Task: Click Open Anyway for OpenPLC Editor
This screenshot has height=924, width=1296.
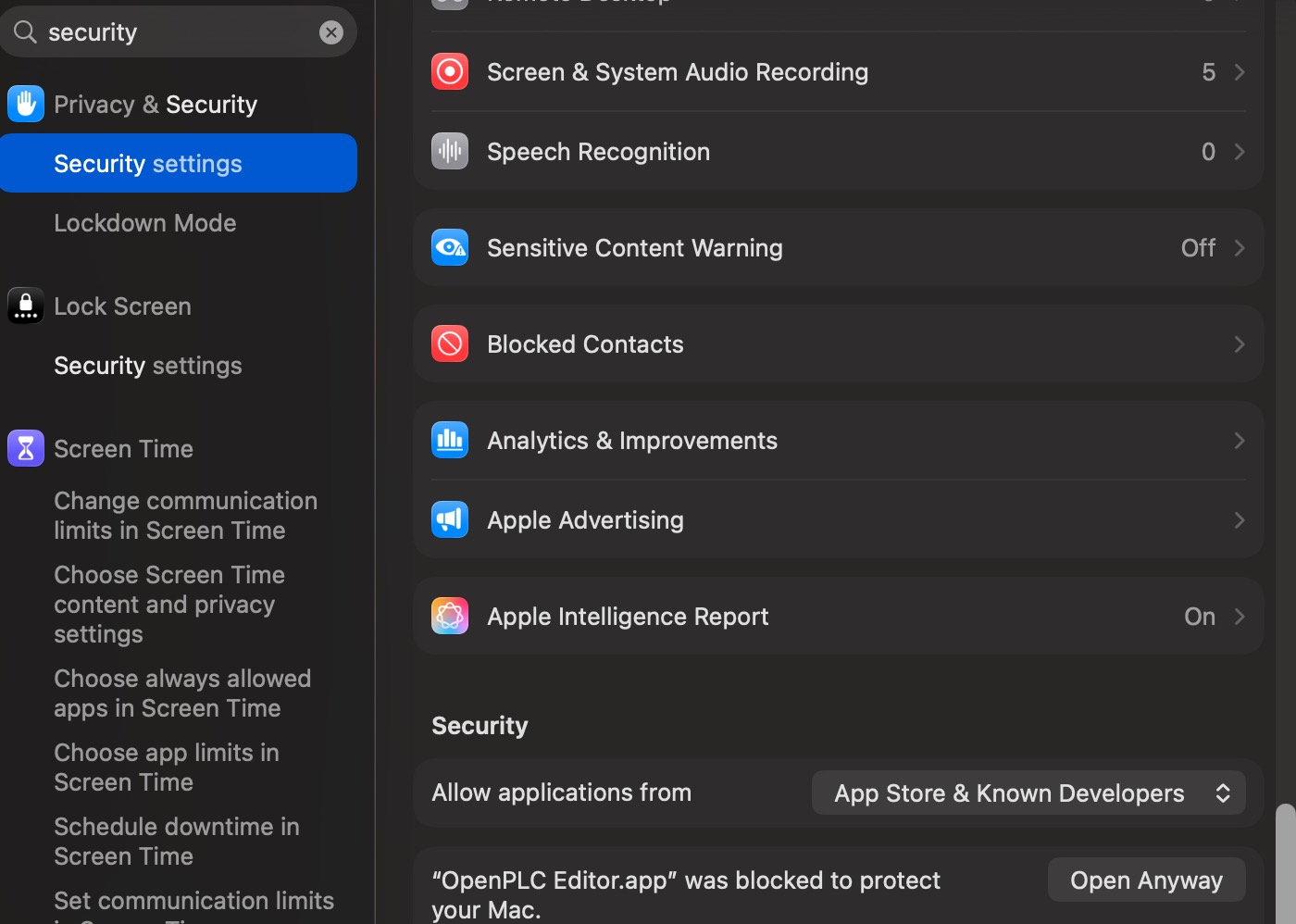Action: [1146, 880]
